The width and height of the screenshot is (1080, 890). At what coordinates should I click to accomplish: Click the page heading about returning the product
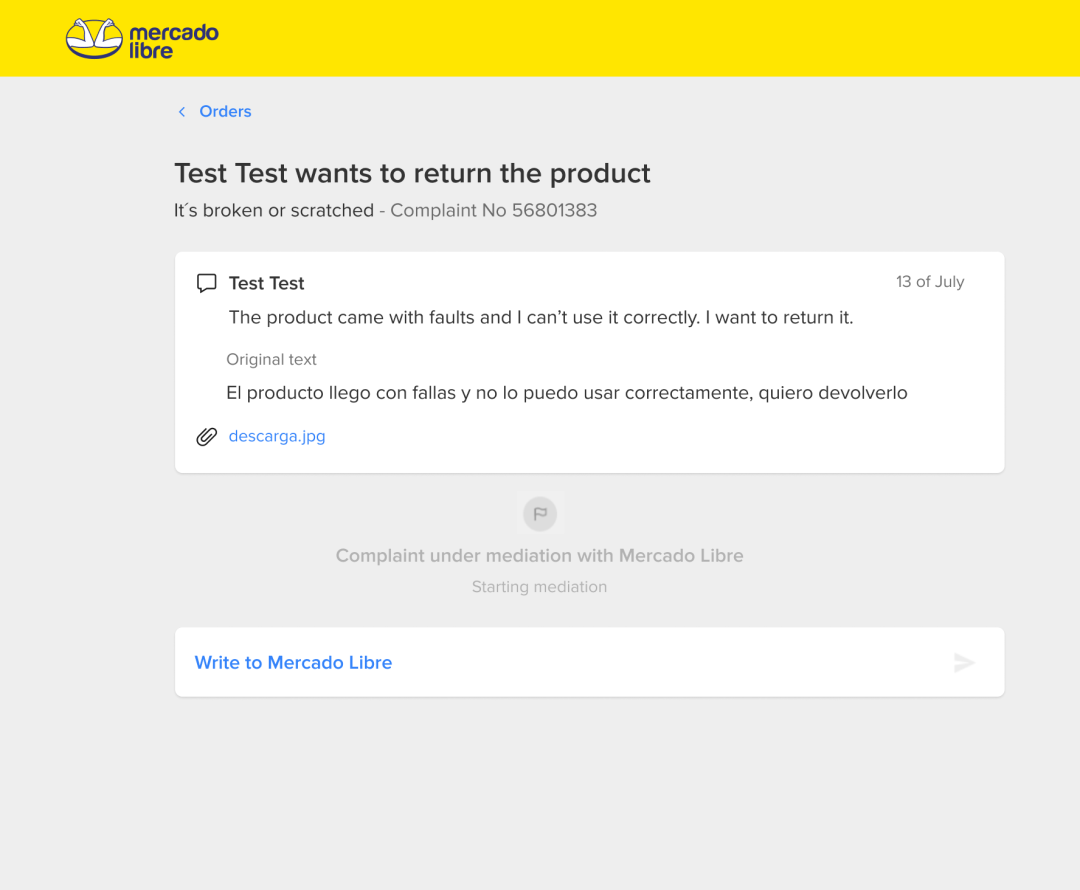[412, 173]
